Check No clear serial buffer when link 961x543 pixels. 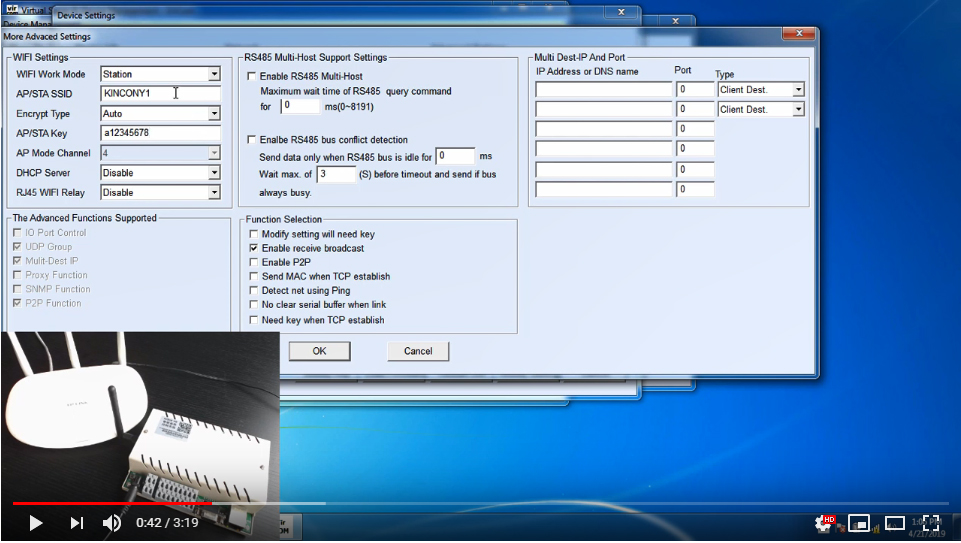(x=254, y=305)
